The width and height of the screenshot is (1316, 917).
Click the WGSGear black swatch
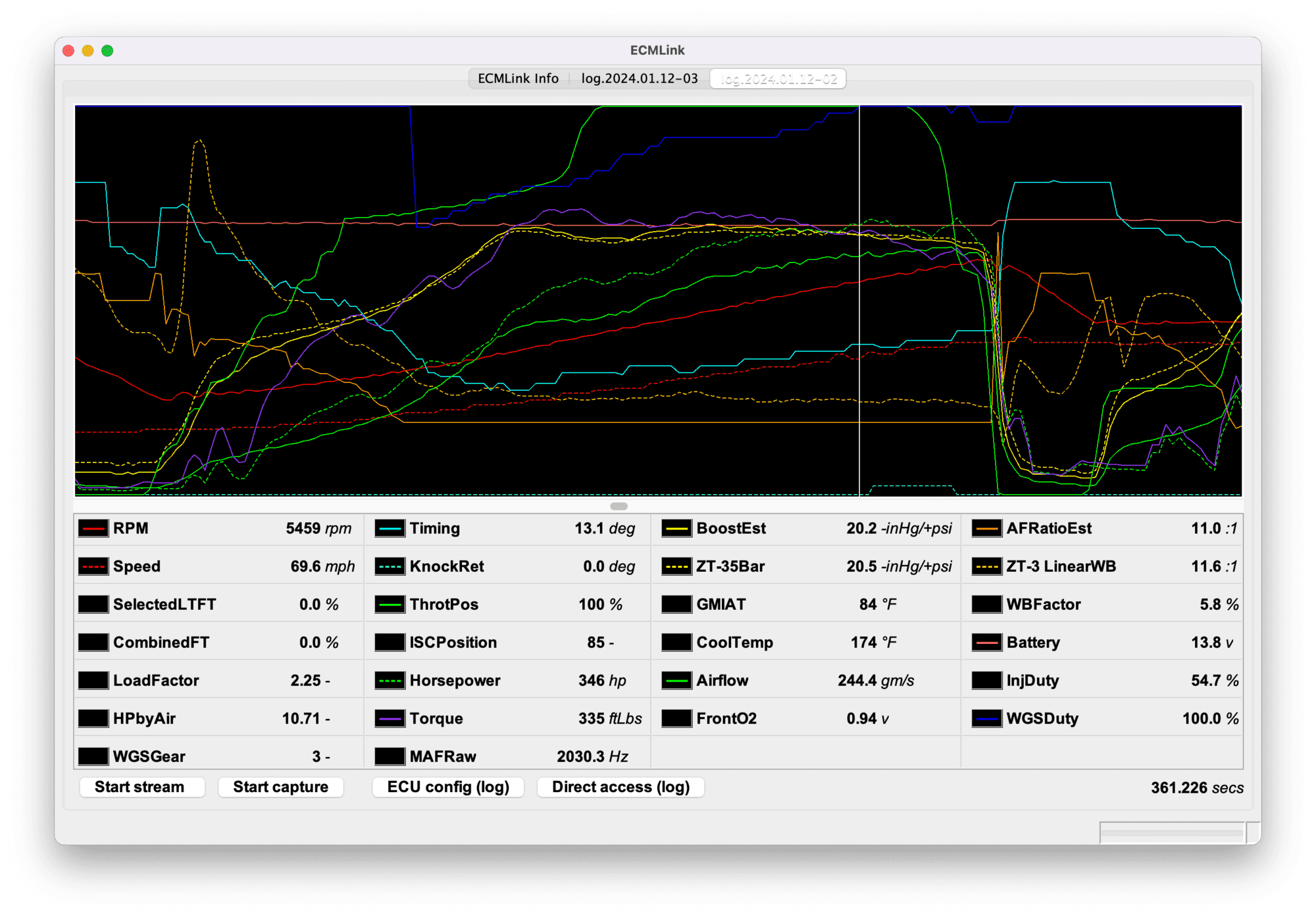coord(93,756)
